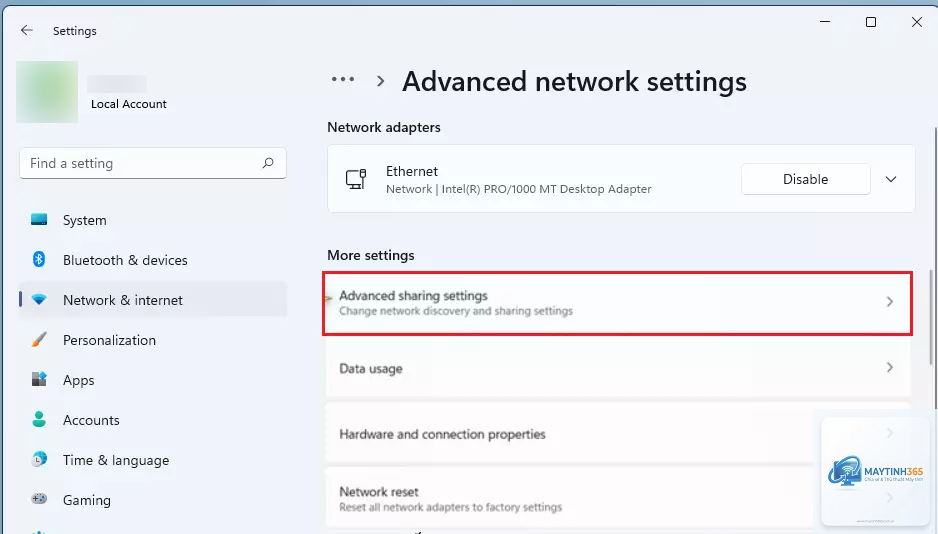
Task: Open the System settings page
Action: point(153,220)
